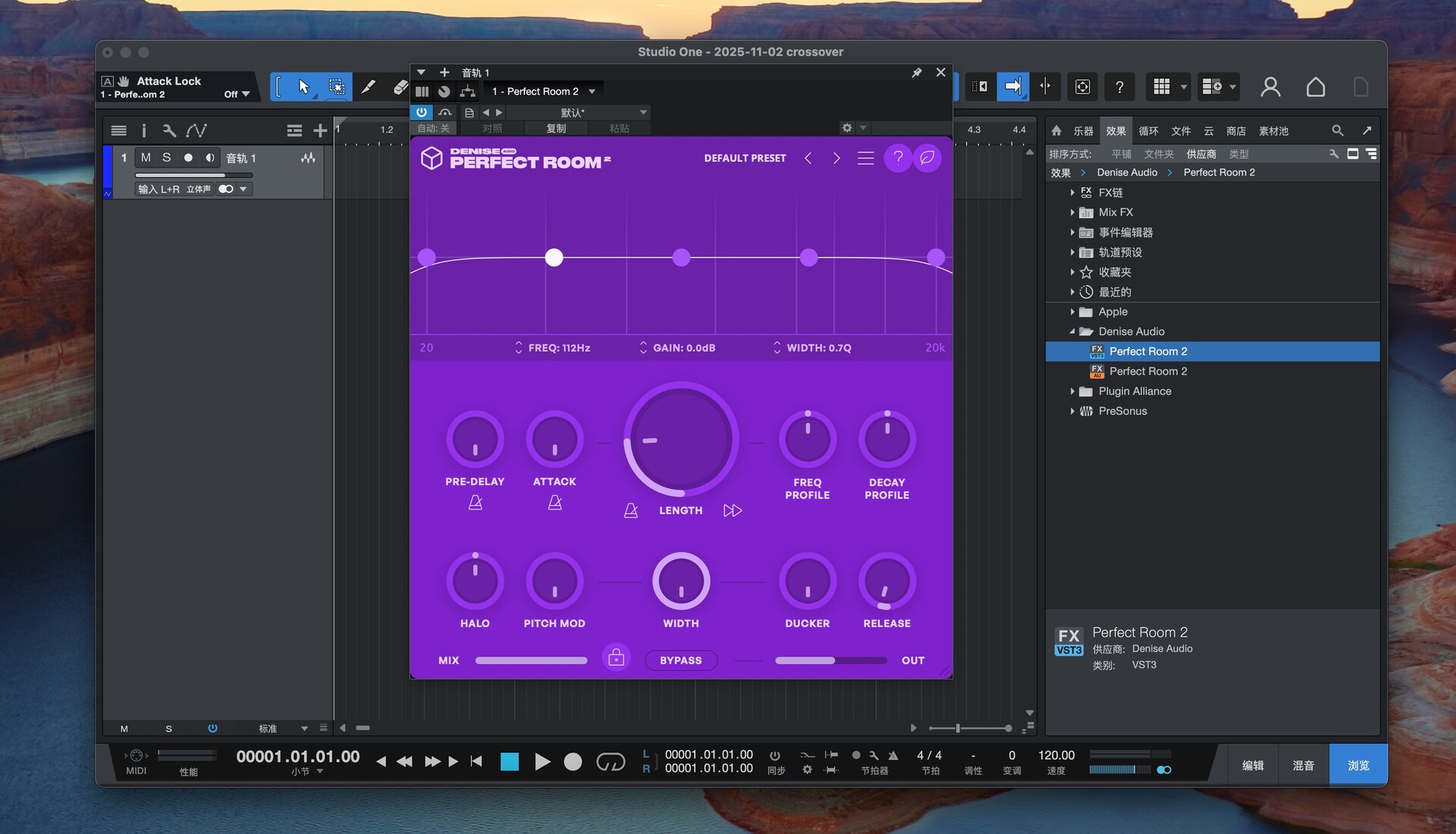Select the Paint (pencil) tool
Image resolution: width=1456 pixels, height=834 pixels.
pos(369,87)
